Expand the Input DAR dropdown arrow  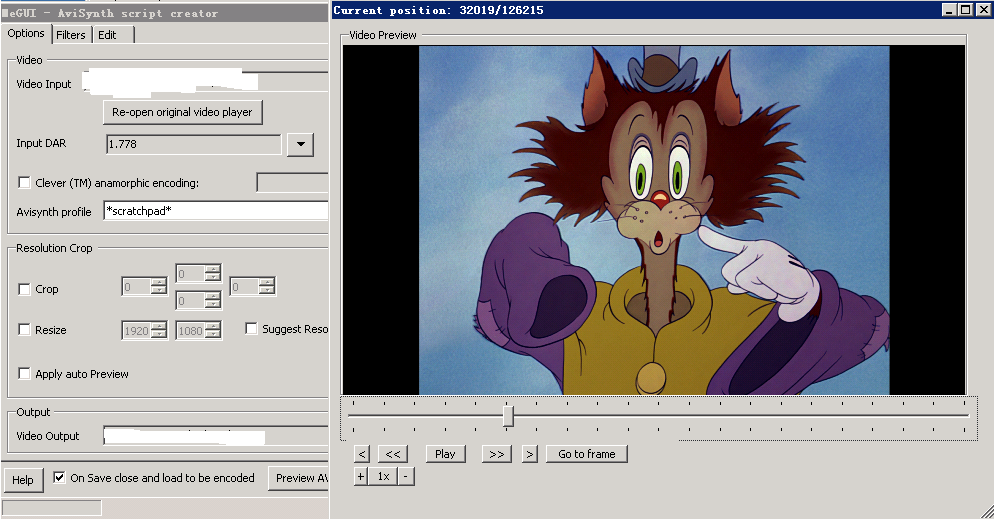(x=300, y=144)
